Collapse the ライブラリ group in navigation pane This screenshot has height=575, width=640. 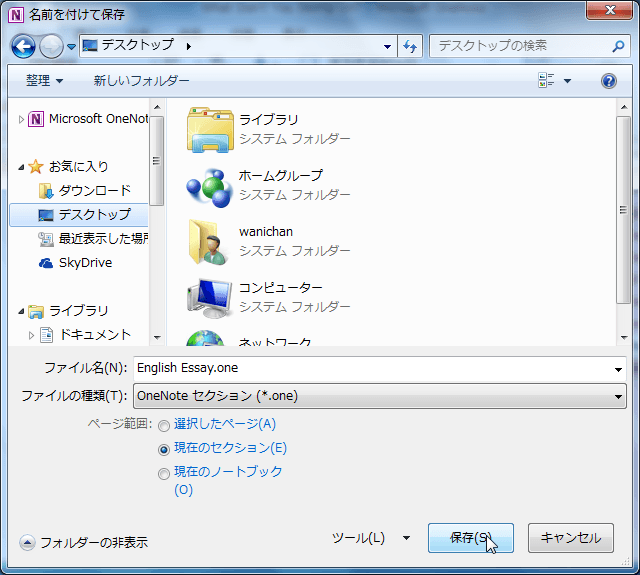click(21, 311)
